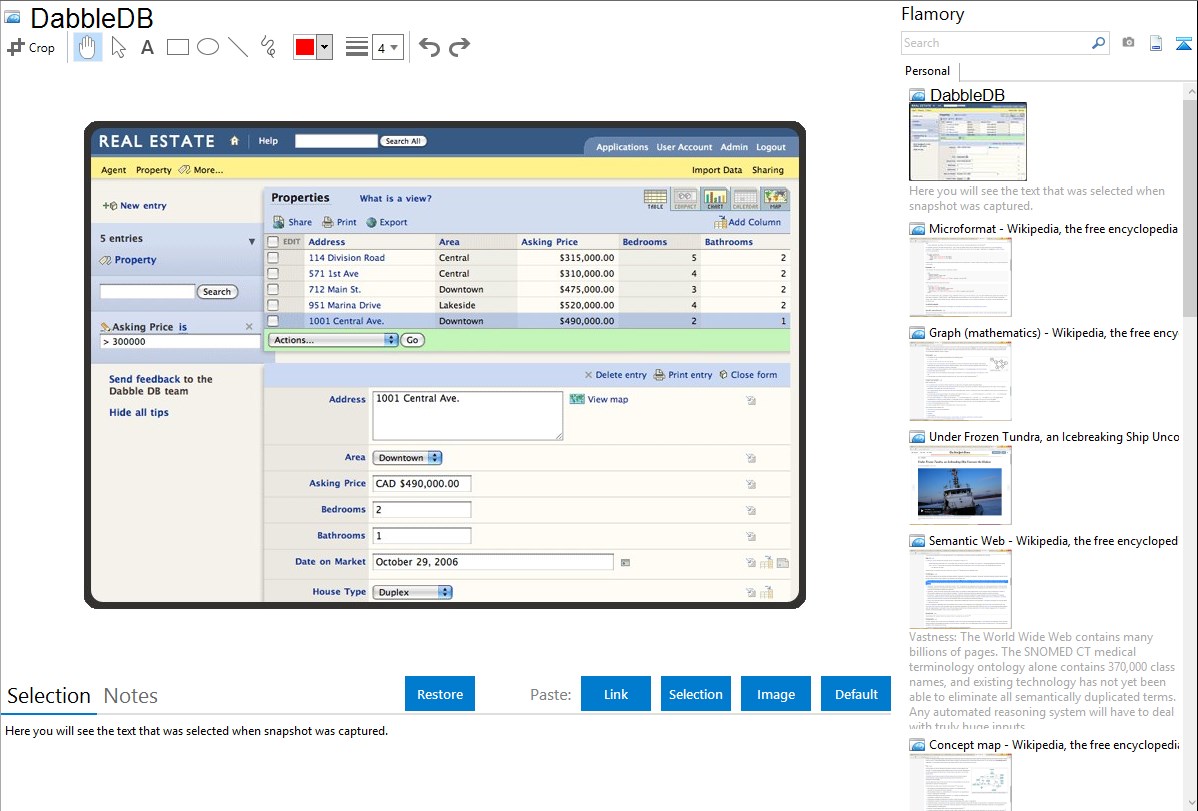Check the 571 1st Ave row checkbox
The height and width of the screenshot is (811, 1198).
point(273,274)
